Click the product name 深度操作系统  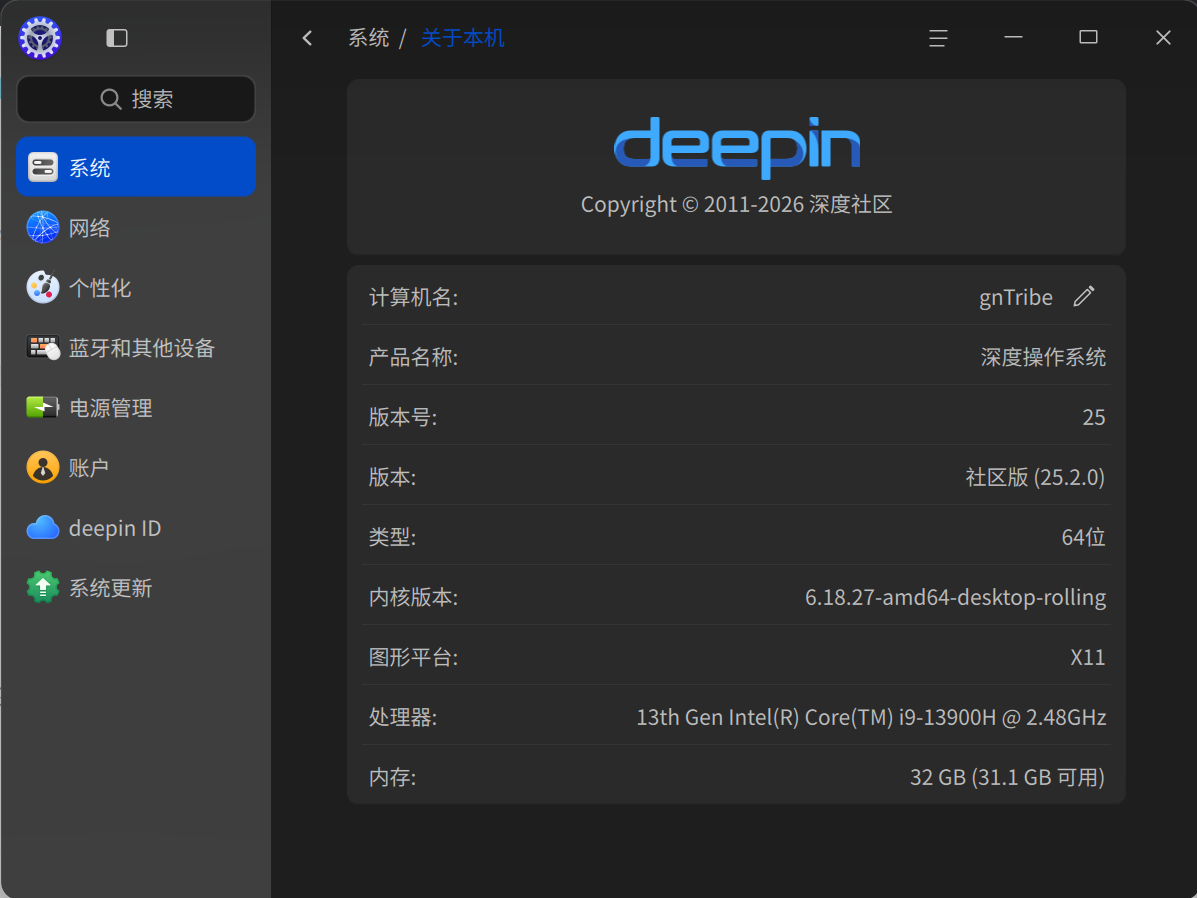pos(1043,357)
